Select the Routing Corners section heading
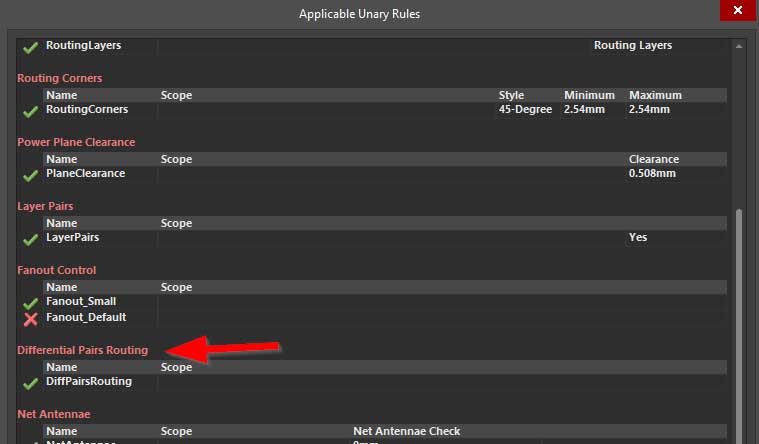Image resolution: width=759 pixels, height=444 pixels. pos(60,78)
